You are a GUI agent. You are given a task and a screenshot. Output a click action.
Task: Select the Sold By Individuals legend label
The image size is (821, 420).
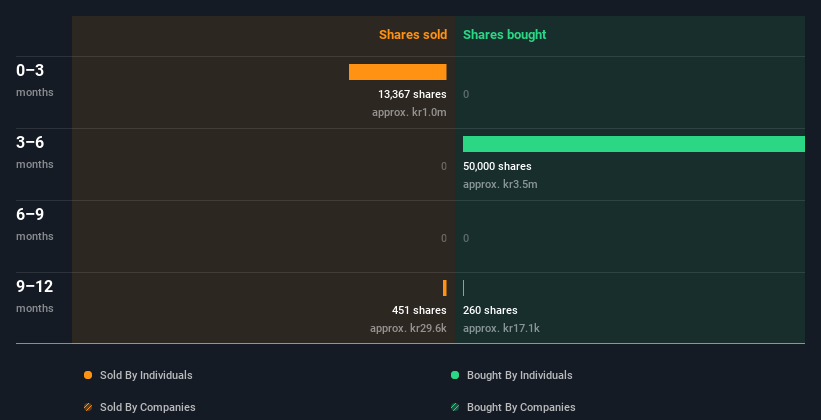tap(146, 375)
